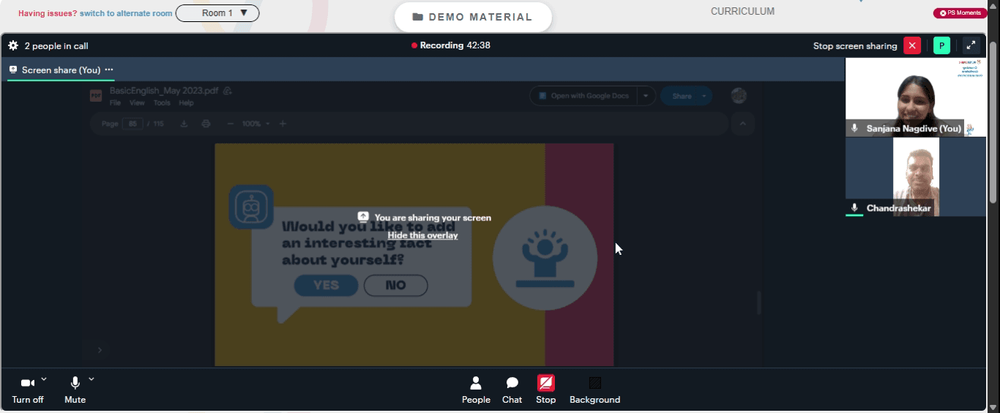Click switch to alternate room link
The width and height of the screenshot is (1000, 413).
tap(126, 13)
